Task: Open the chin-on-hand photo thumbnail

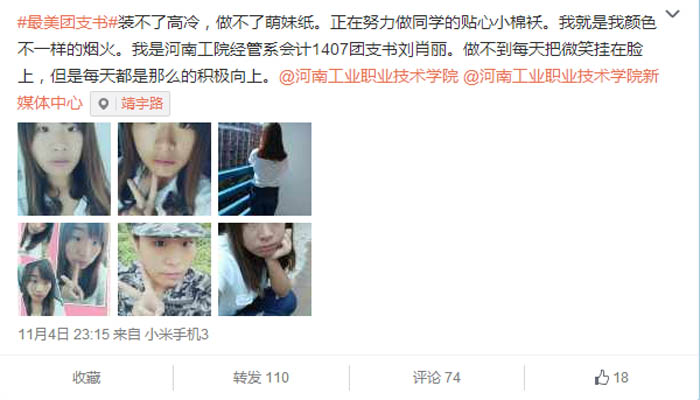Action: point(265,270)
